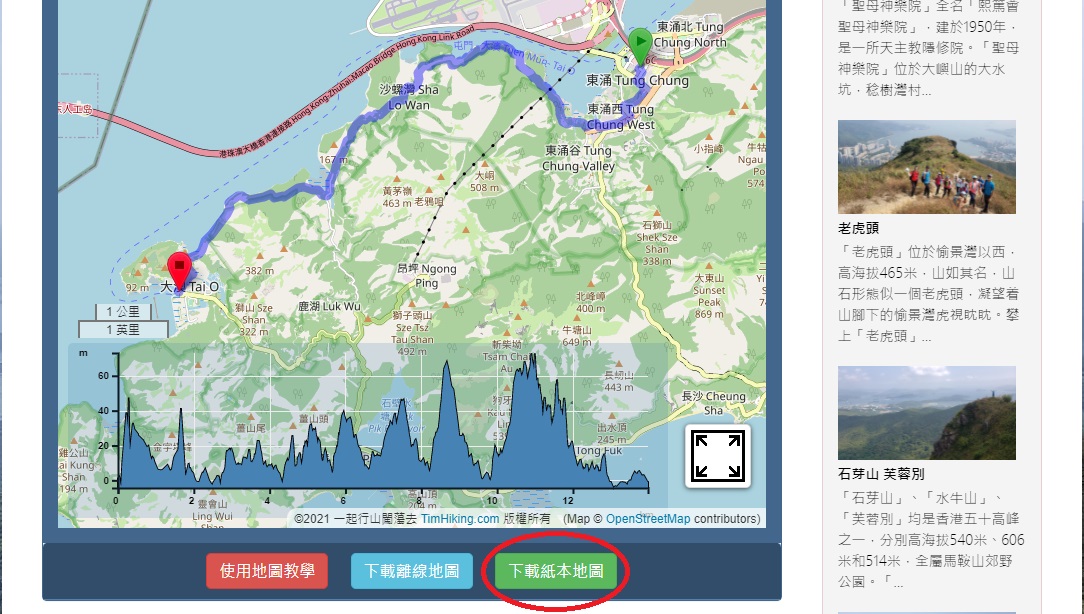Click the 老虎頭 description text
The image size is (1084, 614).
coord(928,294)
